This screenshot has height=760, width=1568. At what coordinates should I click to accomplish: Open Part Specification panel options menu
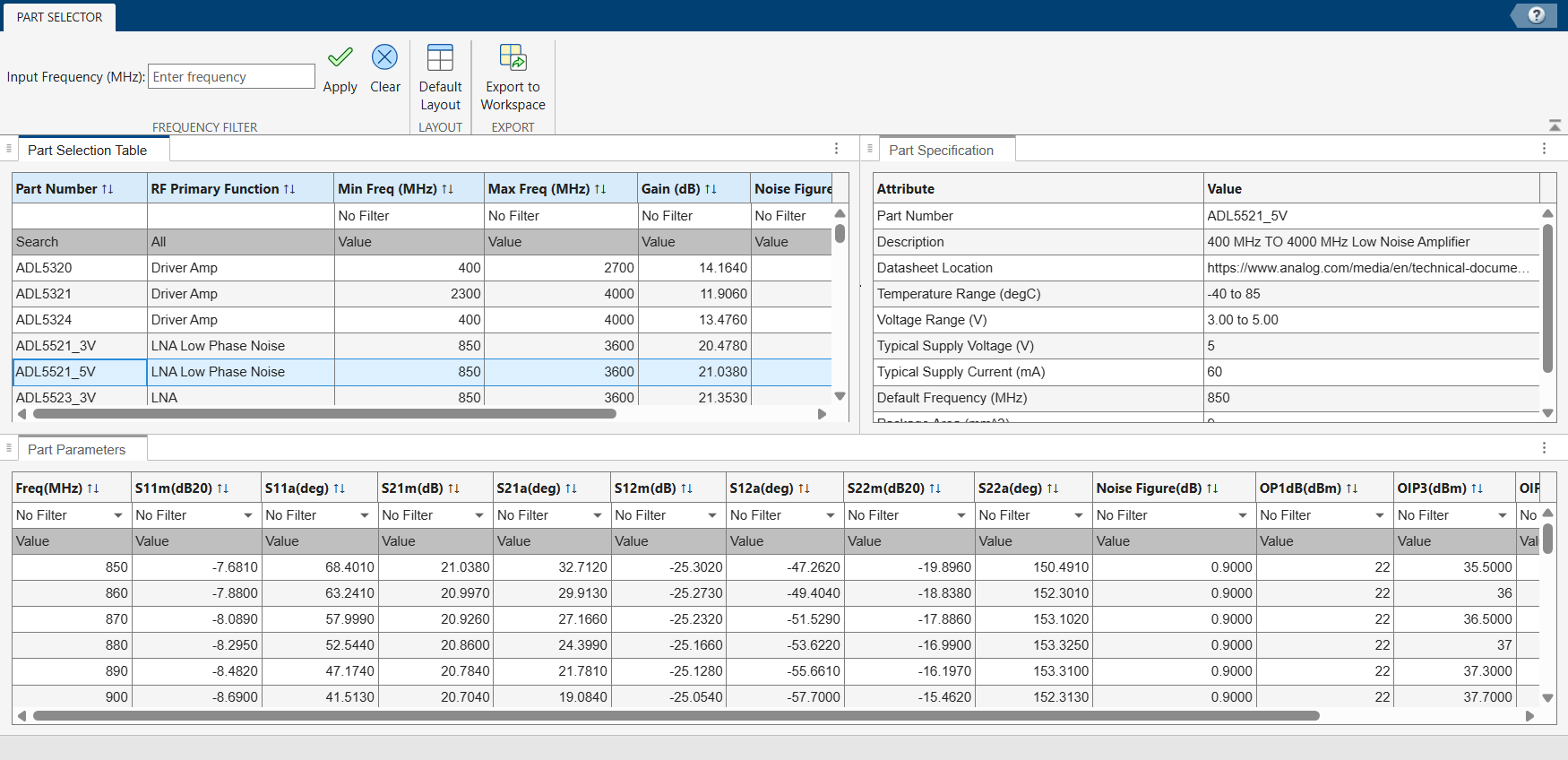coord(1544,149)
